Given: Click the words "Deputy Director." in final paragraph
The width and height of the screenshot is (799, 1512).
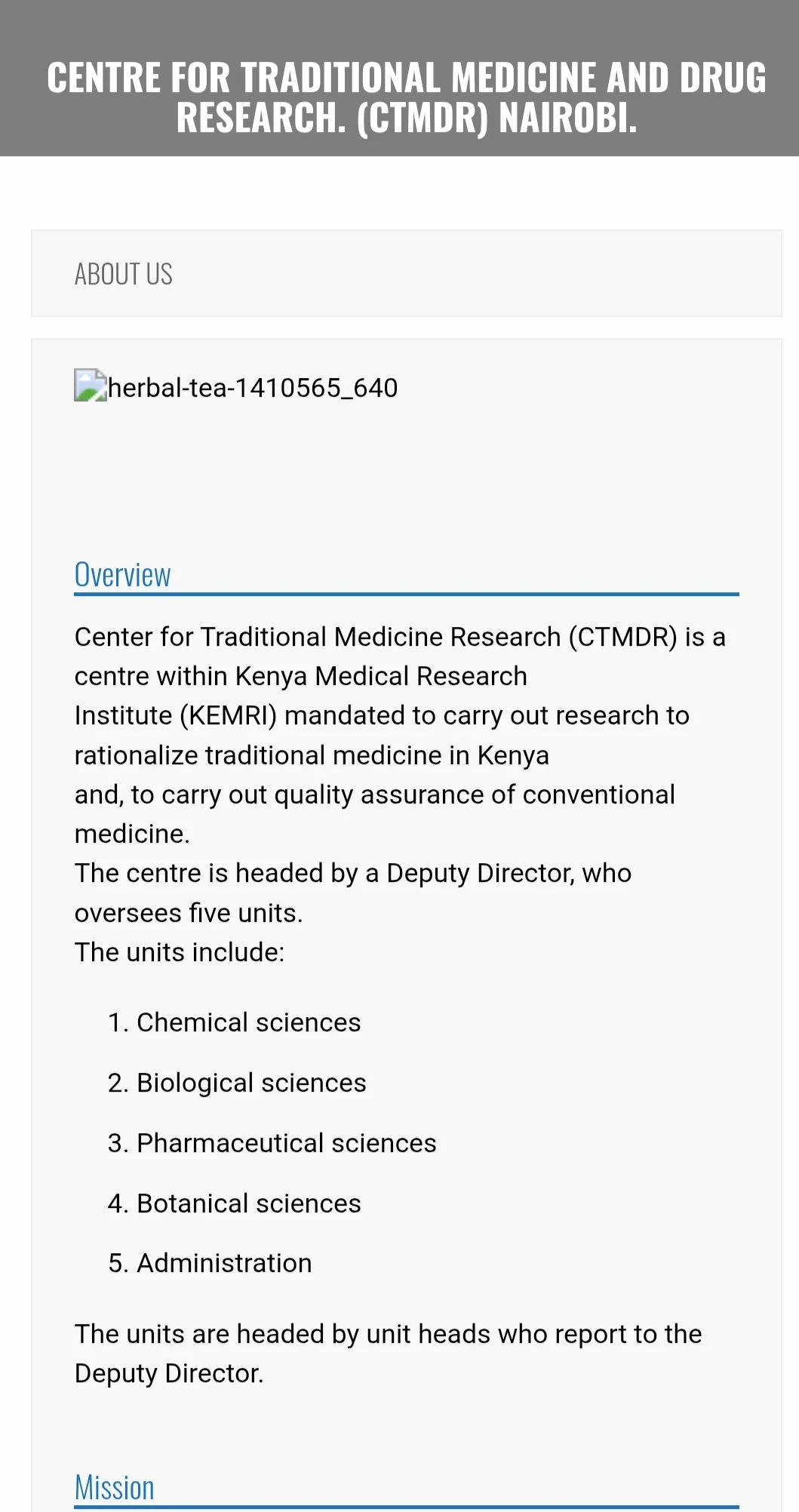Looking at the screenshot, I should (x=169, y=1373).
